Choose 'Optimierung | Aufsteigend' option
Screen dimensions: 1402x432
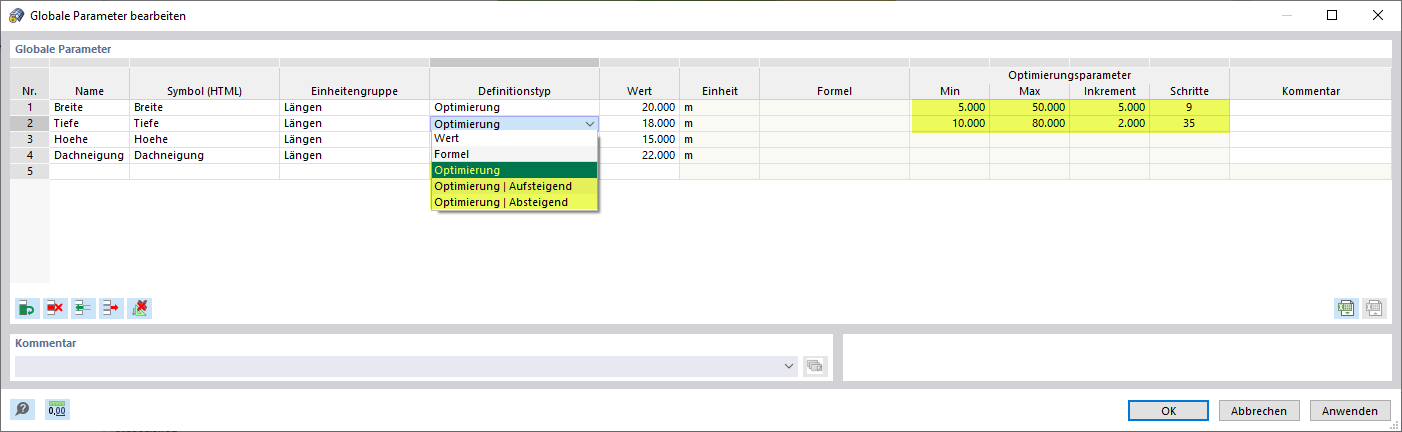pos(514,187)
